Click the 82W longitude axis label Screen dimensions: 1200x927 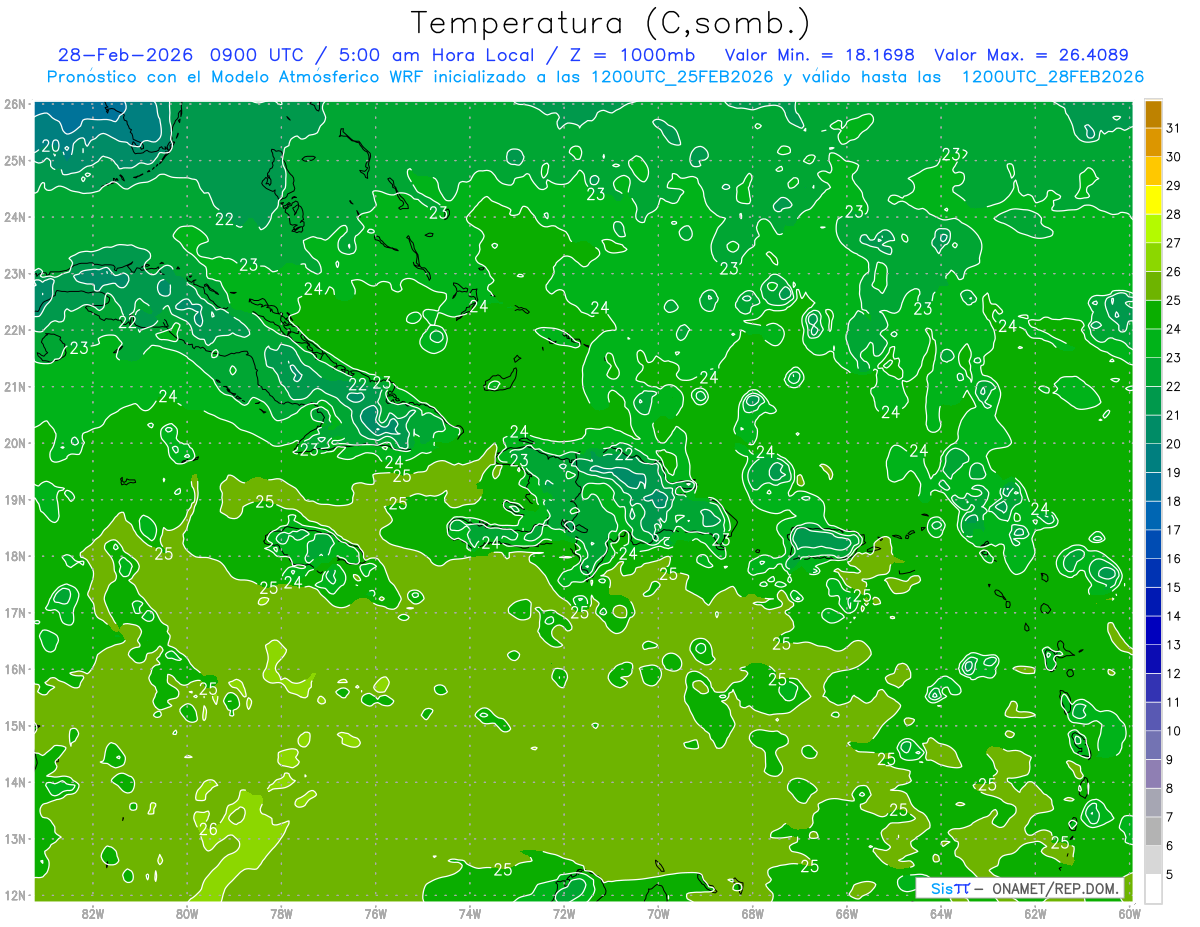tap(92, 913)
